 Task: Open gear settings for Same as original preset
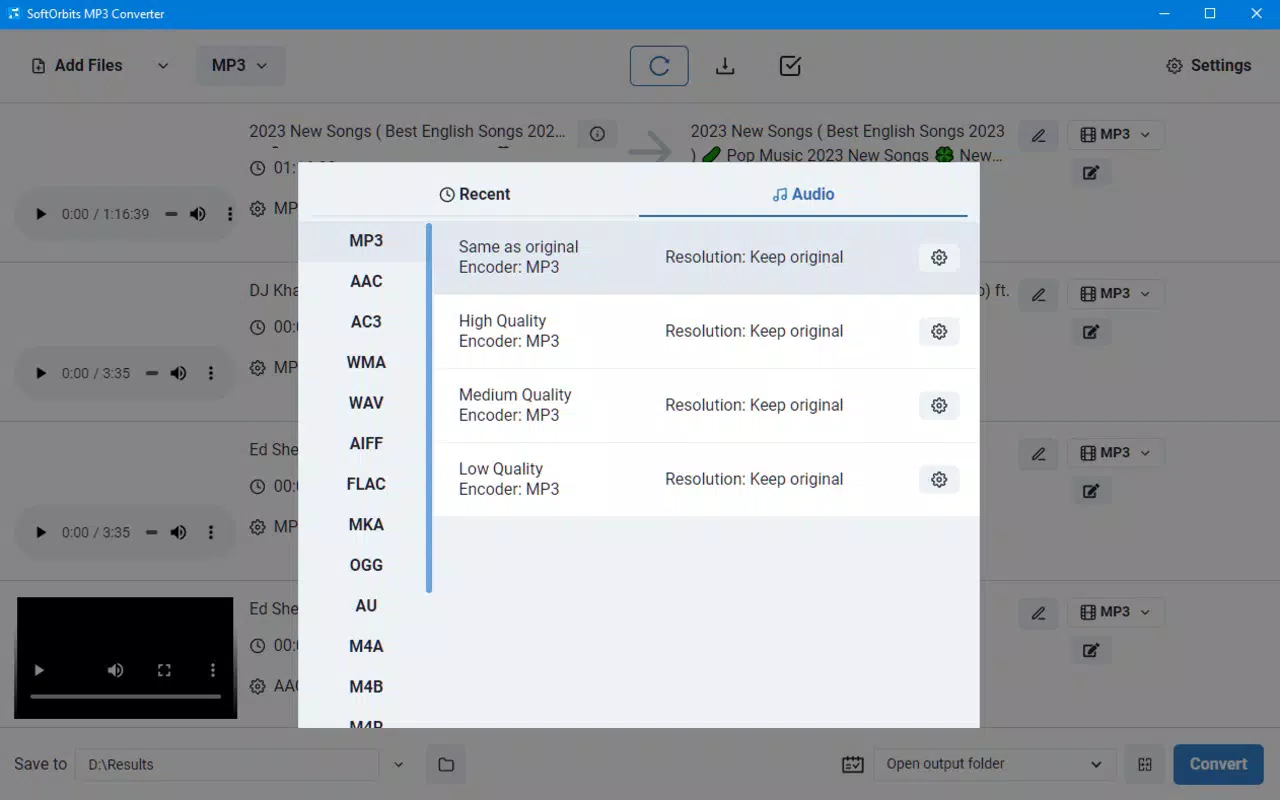pos(939,258)
